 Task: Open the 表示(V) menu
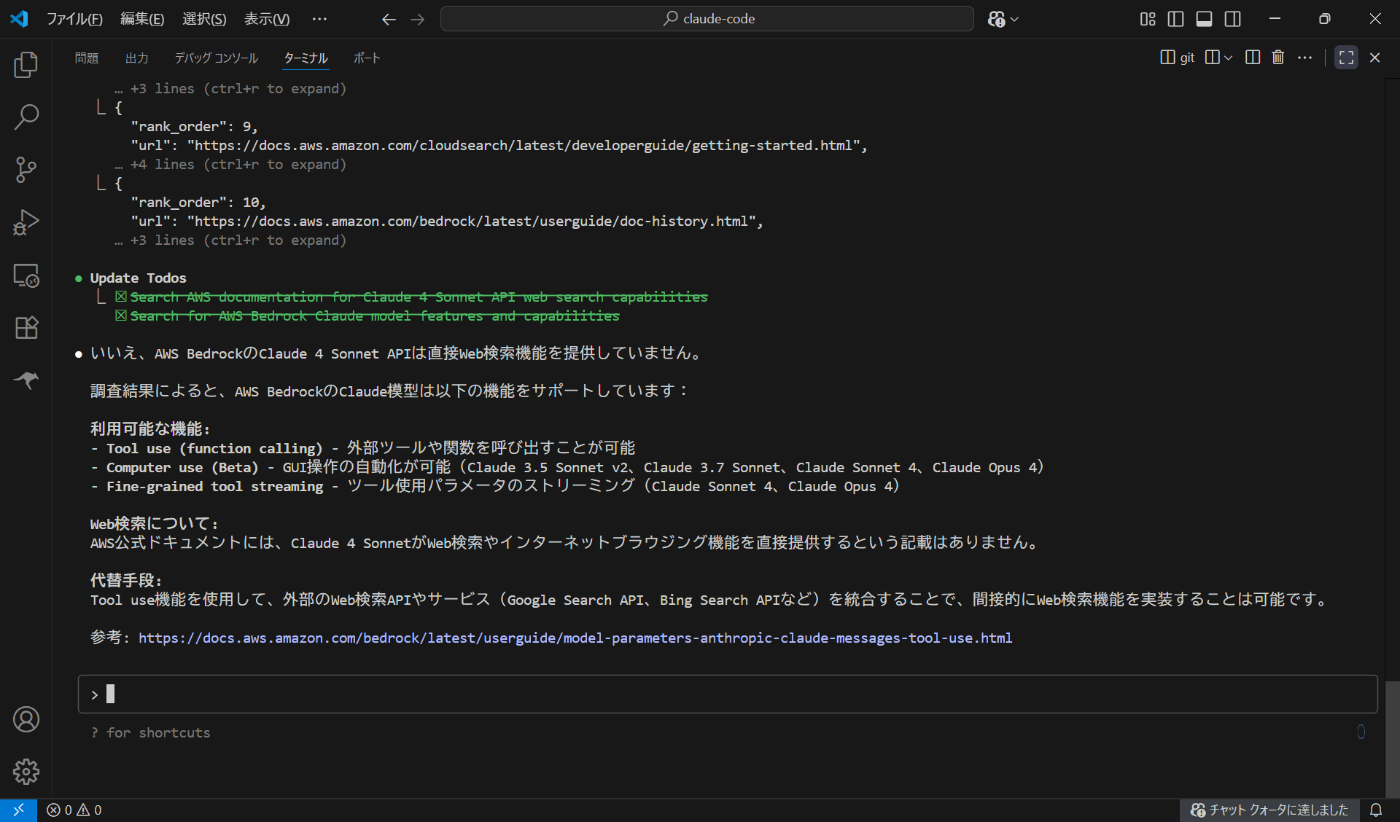click(x=267, y=19)
